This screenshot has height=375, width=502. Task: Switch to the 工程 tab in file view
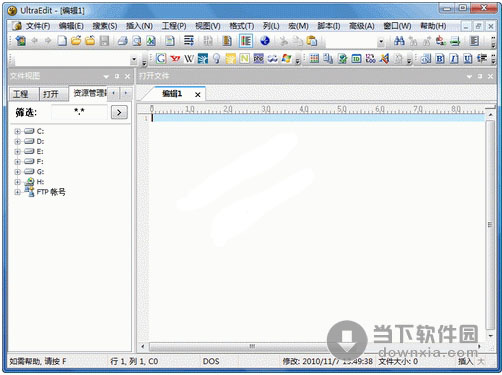tap(23, 94)
